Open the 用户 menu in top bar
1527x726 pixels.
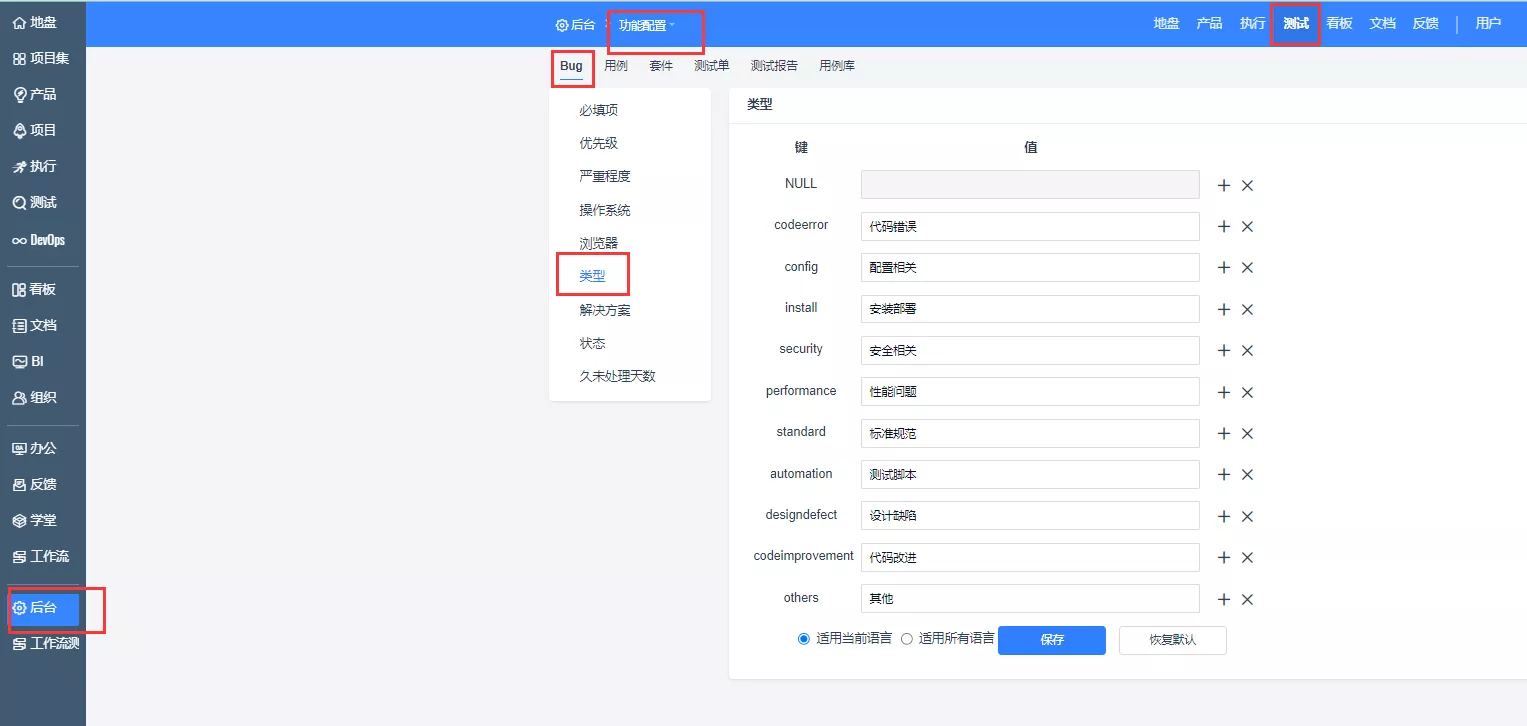click(x=1488, y=23)
